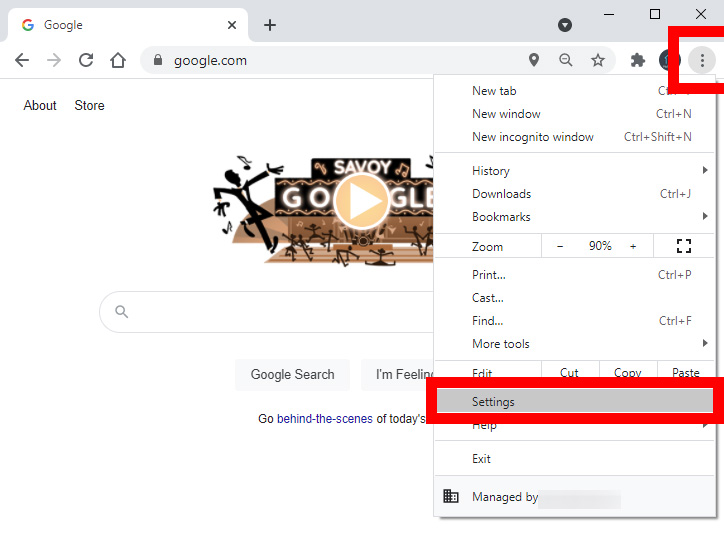724x544 pixels.
Task: Click the zoom magnifier icon in address bar
Action: click(x=566, y=60)
